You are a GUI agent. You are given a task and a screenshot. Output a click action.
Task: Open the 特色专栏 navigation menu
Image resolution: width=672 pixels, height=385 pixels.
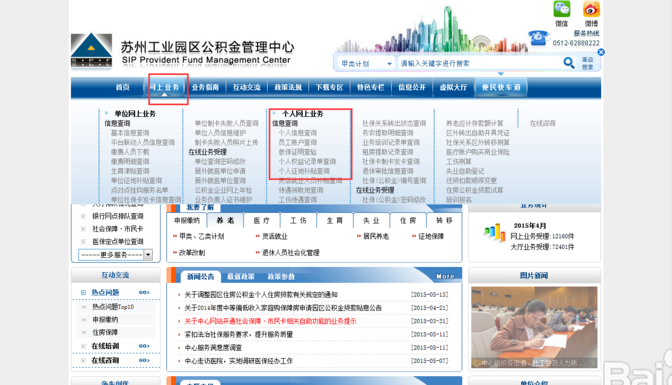pos(370,87)
